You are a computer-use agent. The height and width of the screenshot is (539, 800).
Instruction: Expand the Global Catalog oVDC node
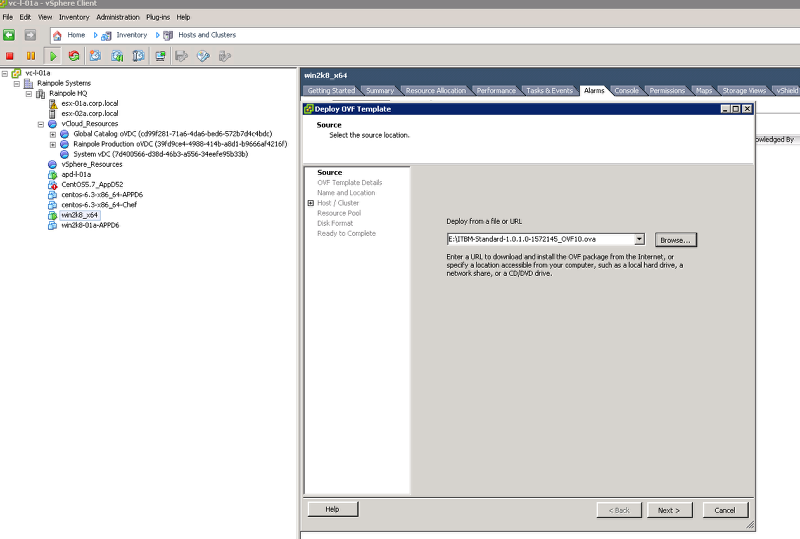[x=53, y=134]
